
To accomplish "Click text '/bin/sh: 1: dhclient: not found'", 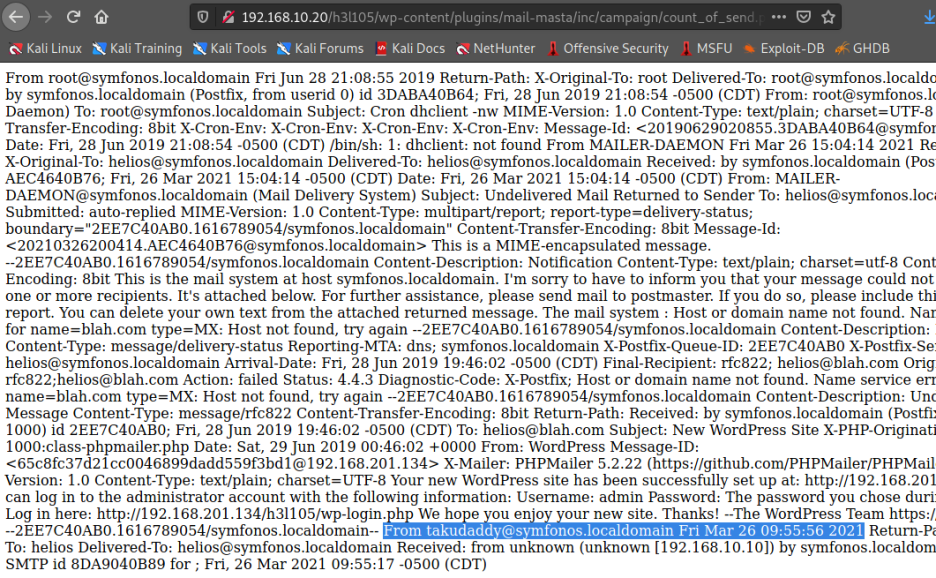I will point(435,145).
